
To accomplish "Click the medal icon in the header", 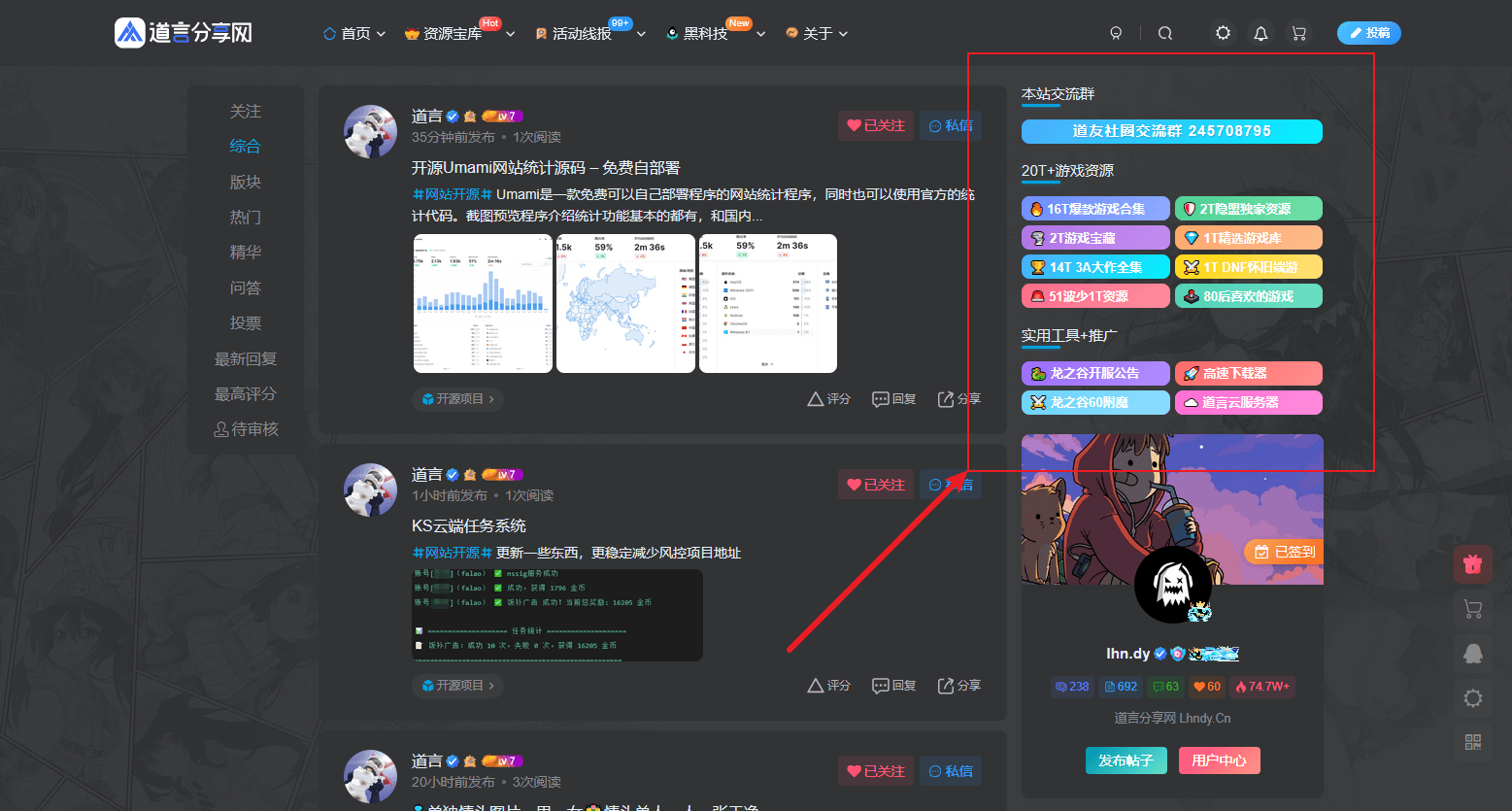I will [x=1116, y=32].
